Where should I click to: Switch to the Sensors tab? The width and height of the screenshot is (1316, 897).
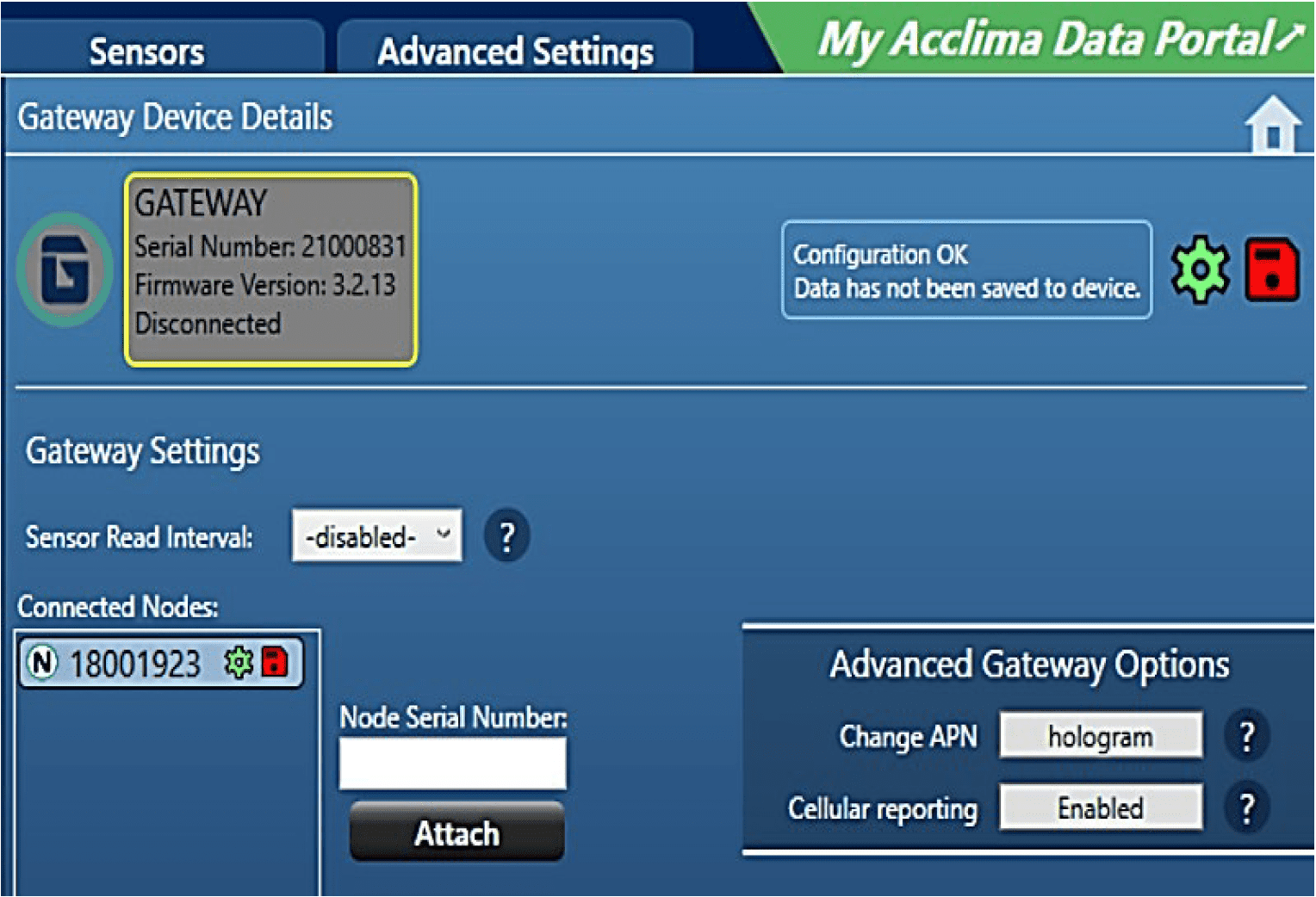[146, 50]
